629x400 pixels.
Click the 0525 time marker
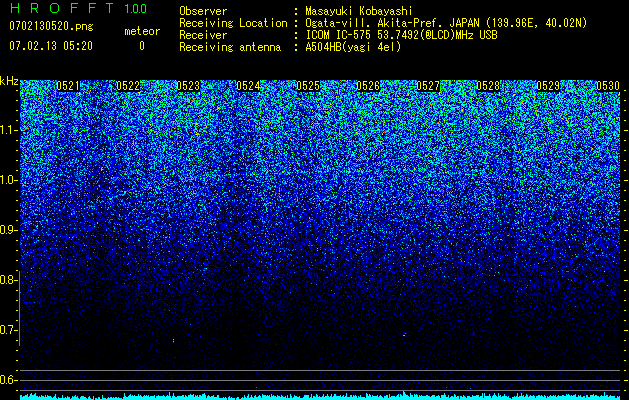308,86
